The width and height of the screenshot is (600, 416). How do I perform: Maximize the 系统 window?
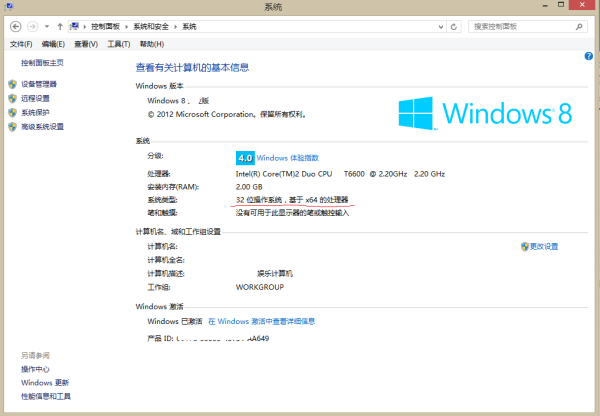click(561, 5)
